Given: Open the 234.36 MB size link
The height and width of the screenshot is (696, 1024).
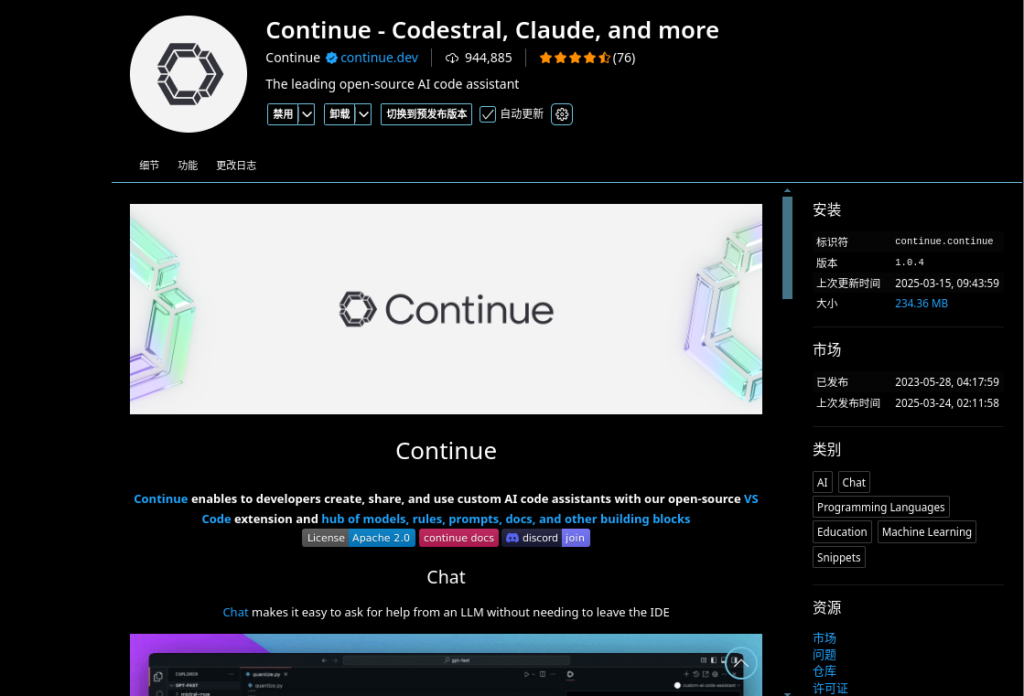Looking at the screenshot, I should [x=921, y=304].
